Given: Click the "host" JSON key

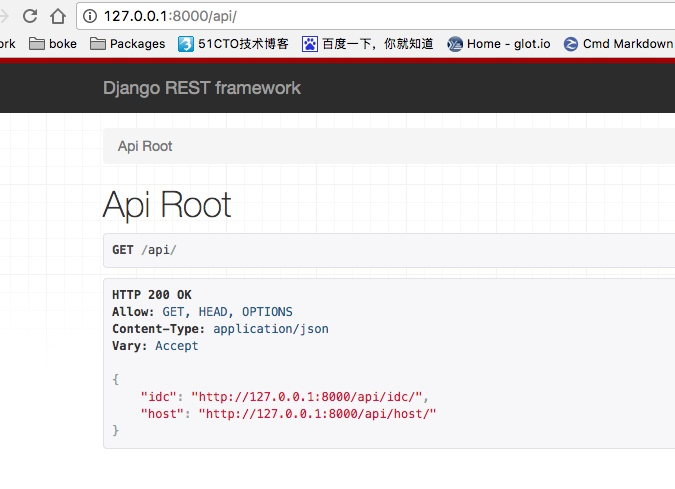Looking at the screenshot, I should (x=162, y=414).
